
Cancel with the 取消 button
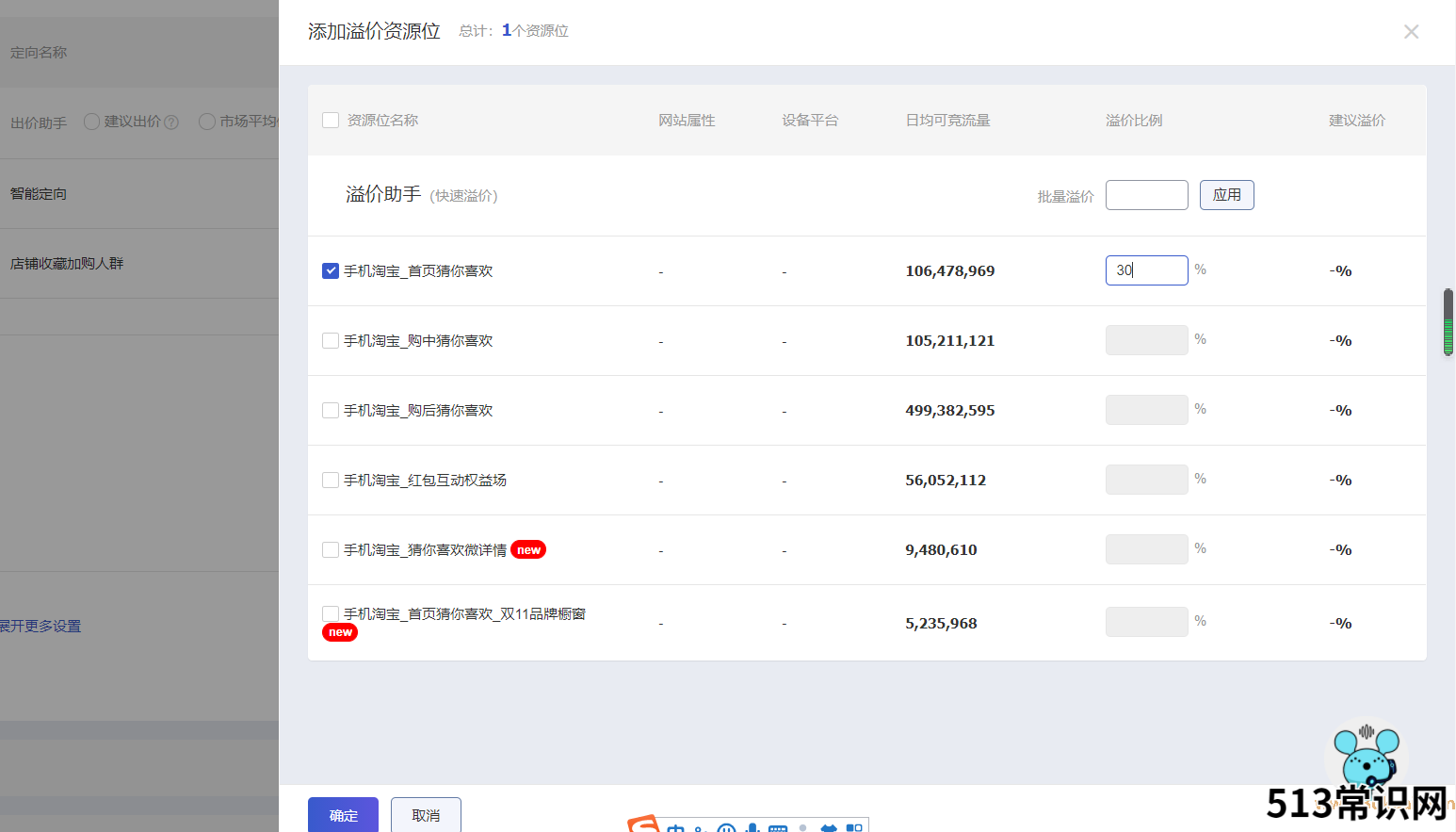(426, 815)
